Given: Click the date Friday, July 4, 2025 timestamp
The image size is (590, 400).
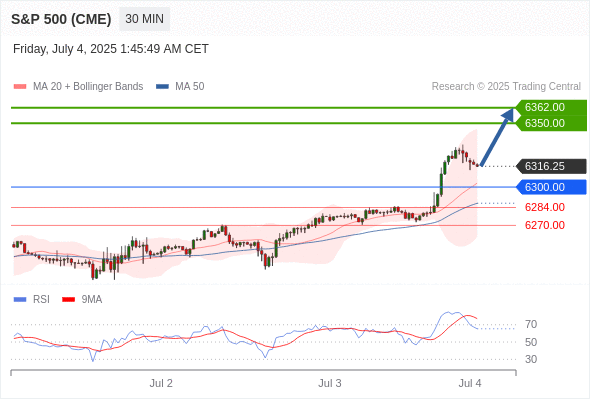Looking at the screenshot, I should point(111,49).
